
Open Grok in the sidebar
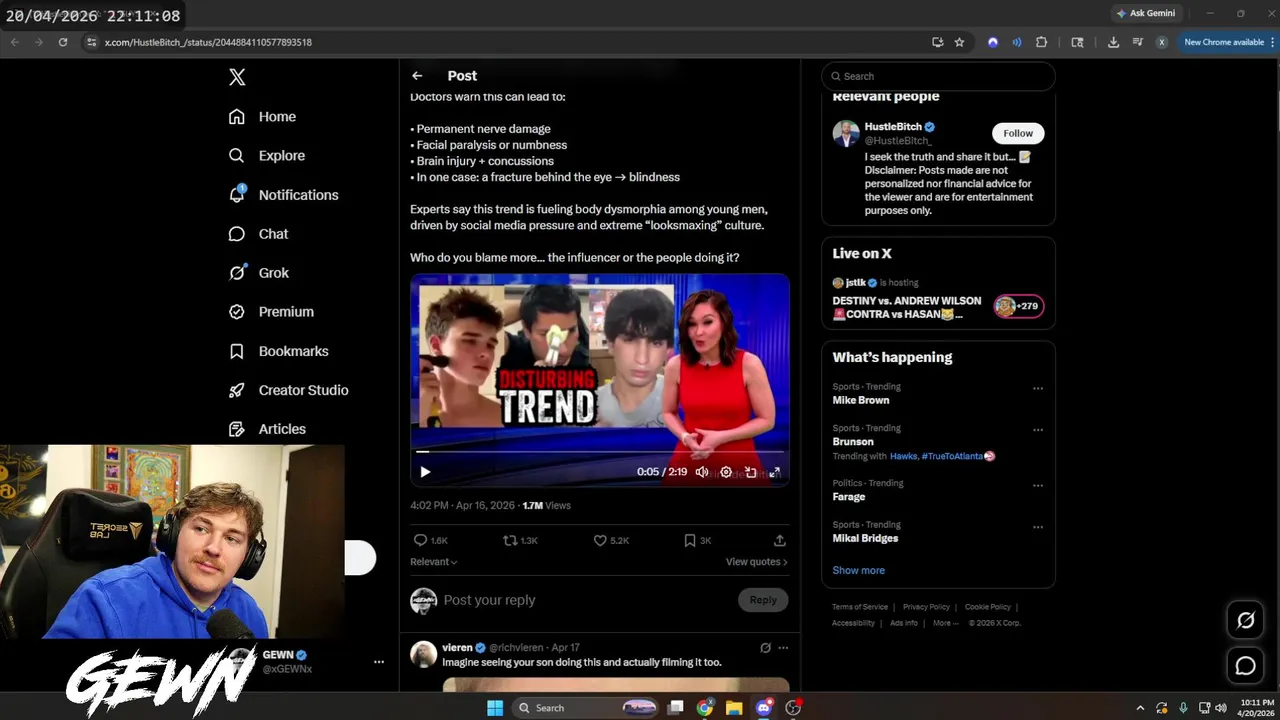pos(258,273)
